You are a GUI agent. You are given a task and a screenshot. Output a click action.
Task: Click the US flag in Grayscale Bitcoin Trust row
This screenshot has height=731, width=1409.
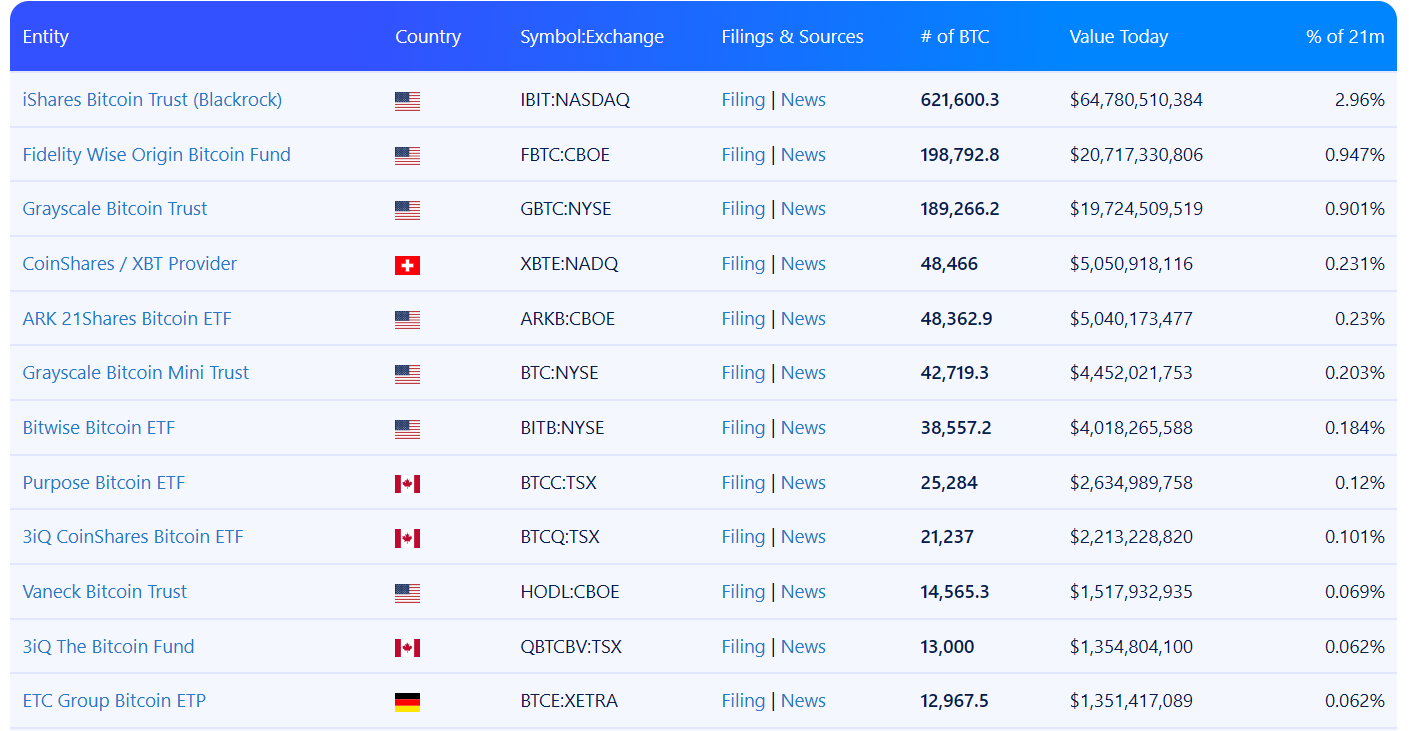pos(407,210)
